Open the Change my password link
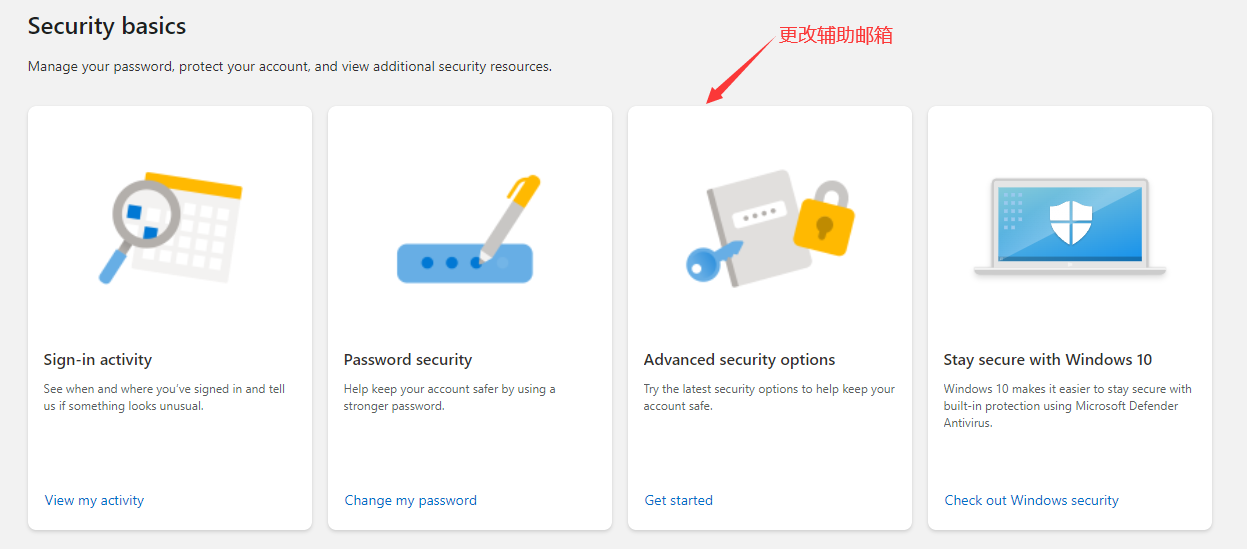The width and height of the screenshot is (1247, 549). tap(410, 500)
